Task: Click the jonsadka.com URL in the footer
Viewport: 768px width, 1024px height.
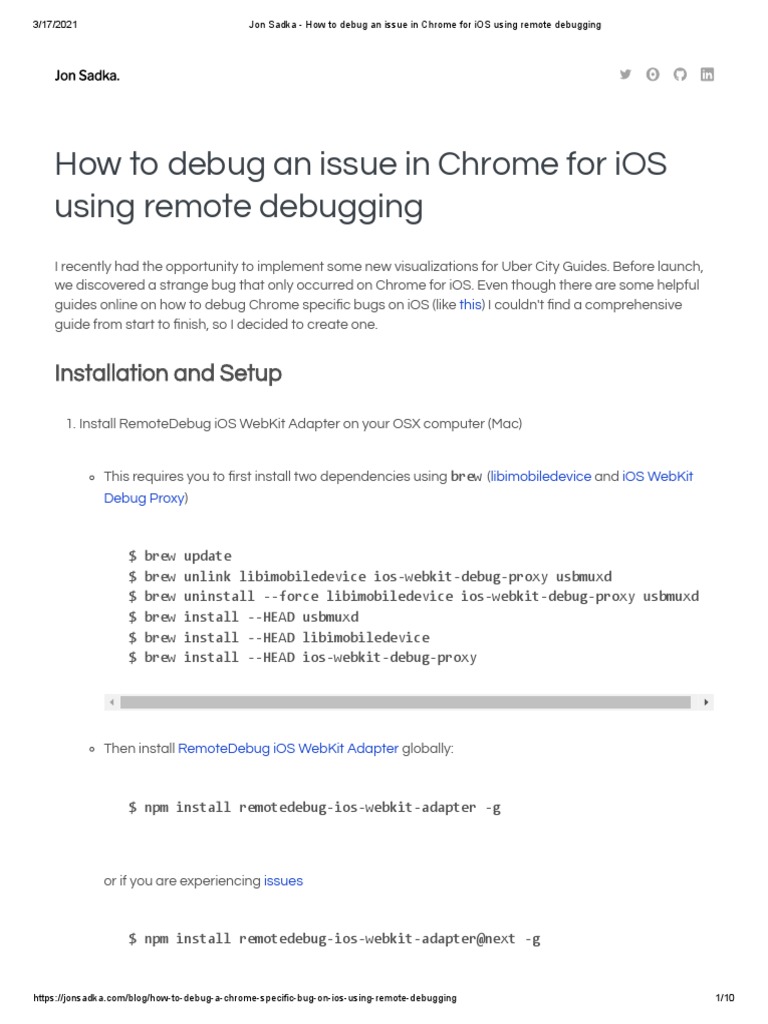Action: pyautogui.click(x=245, y=998)
